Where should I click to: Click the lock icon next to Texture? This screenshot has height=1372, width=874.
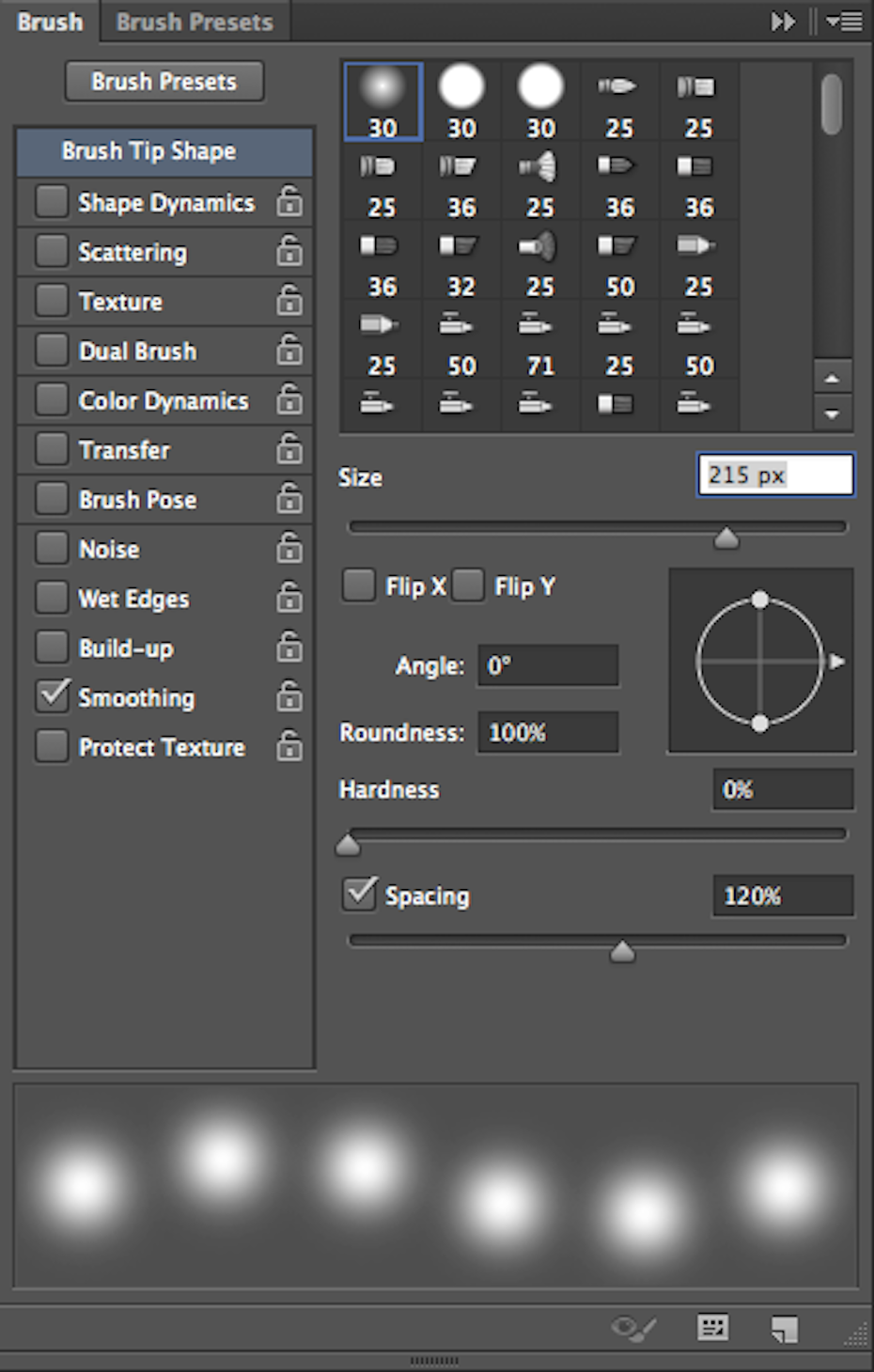pyautogui.click(x=289, y=301)
